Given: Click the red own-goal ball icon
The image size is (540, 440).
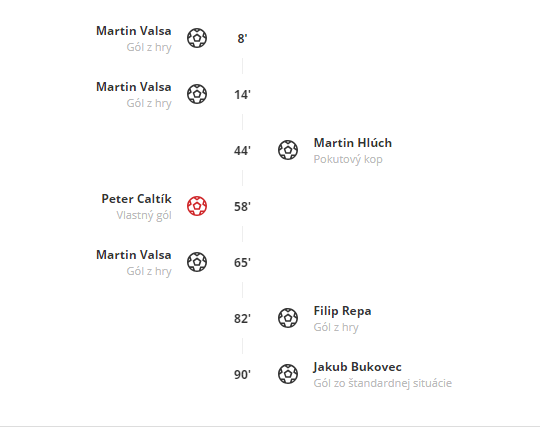Looking at the screenshot, I should click(x=197, y=206).
